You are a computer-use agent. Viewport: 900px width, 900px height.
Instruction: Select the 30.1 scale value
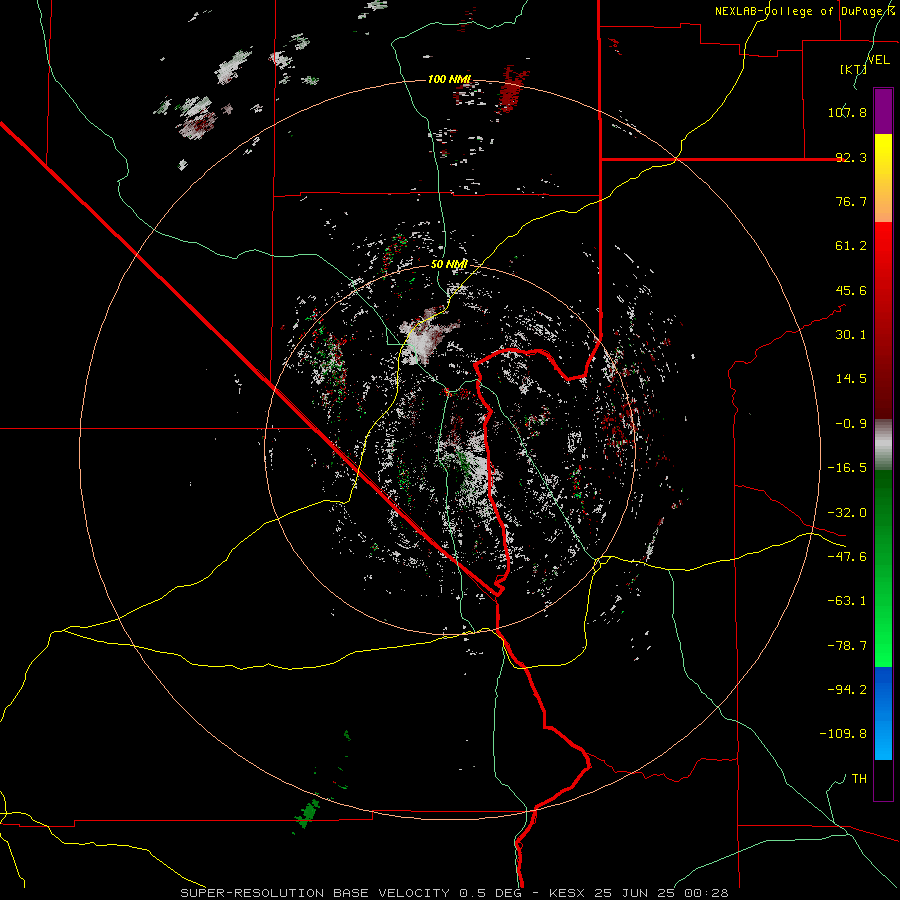click(x=851, y=335)
